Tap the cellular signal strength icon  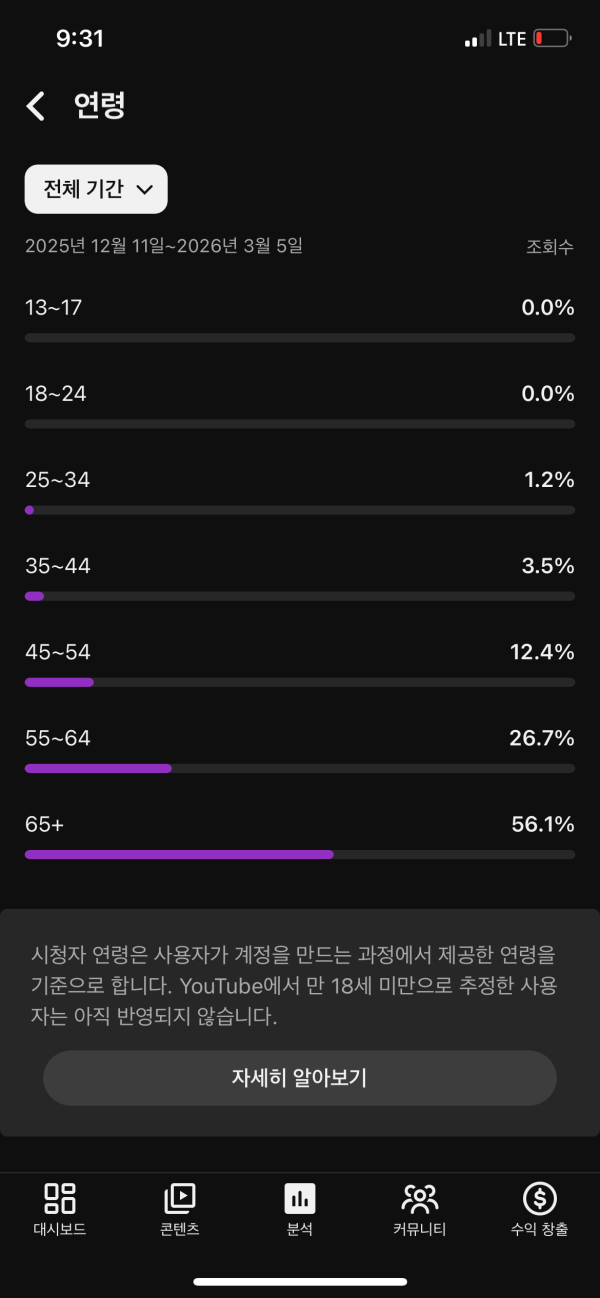pyautogui.click(x=477, y=40)
